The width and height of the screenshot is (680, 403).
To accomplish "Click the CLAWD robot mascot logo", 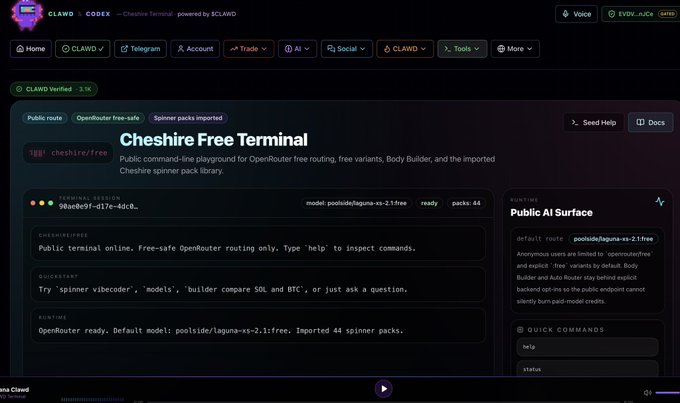I will point(27,14).
